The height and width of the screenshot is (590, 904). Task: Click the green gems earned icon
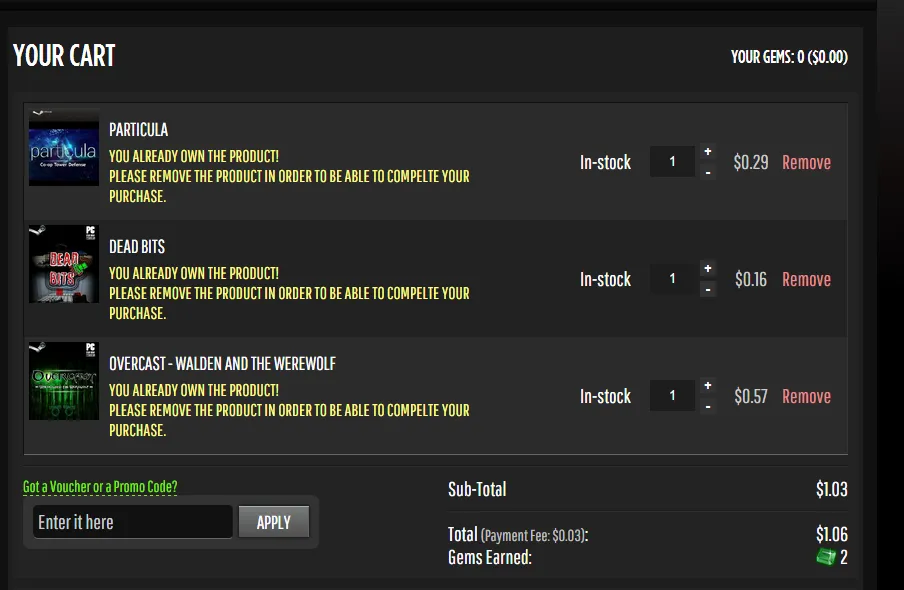(x=826, y=557)
